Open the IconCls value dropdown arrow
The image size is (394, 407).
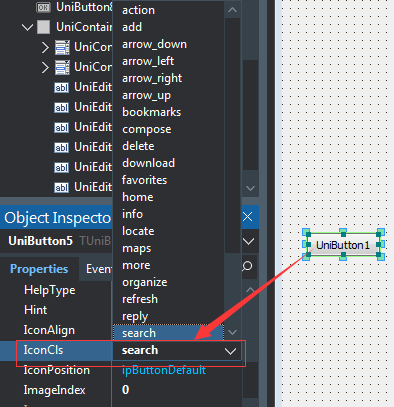coord(230,351)
